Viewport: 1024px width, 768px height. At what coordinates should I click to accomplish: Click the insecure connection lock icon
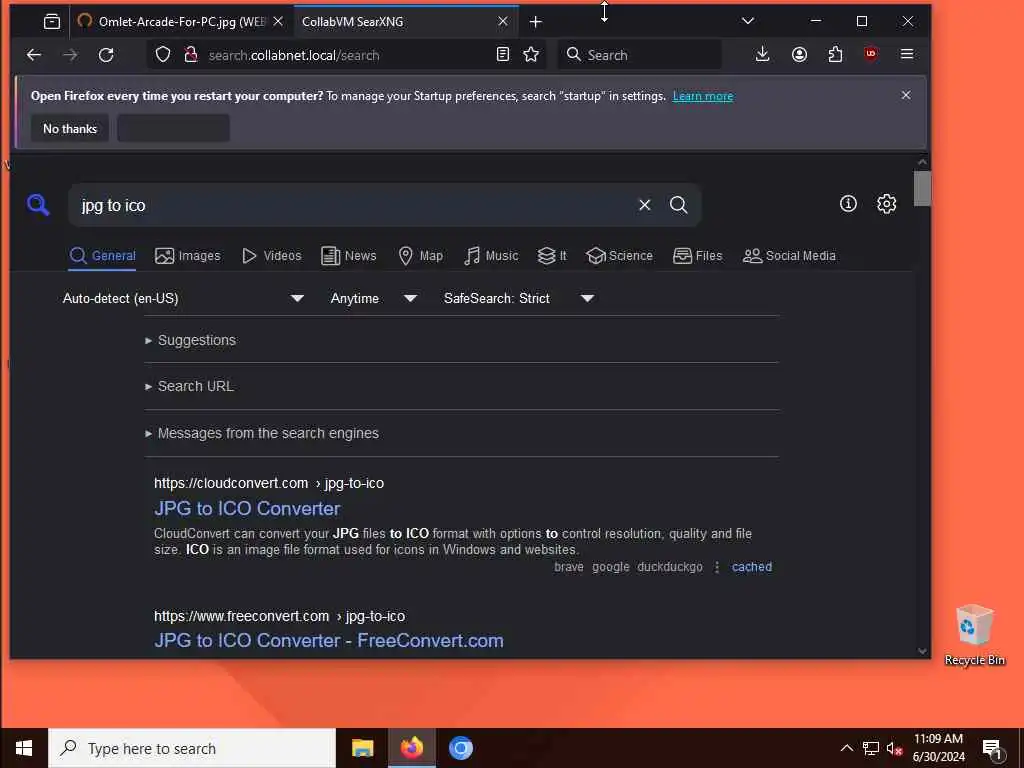tap(190, 55)
